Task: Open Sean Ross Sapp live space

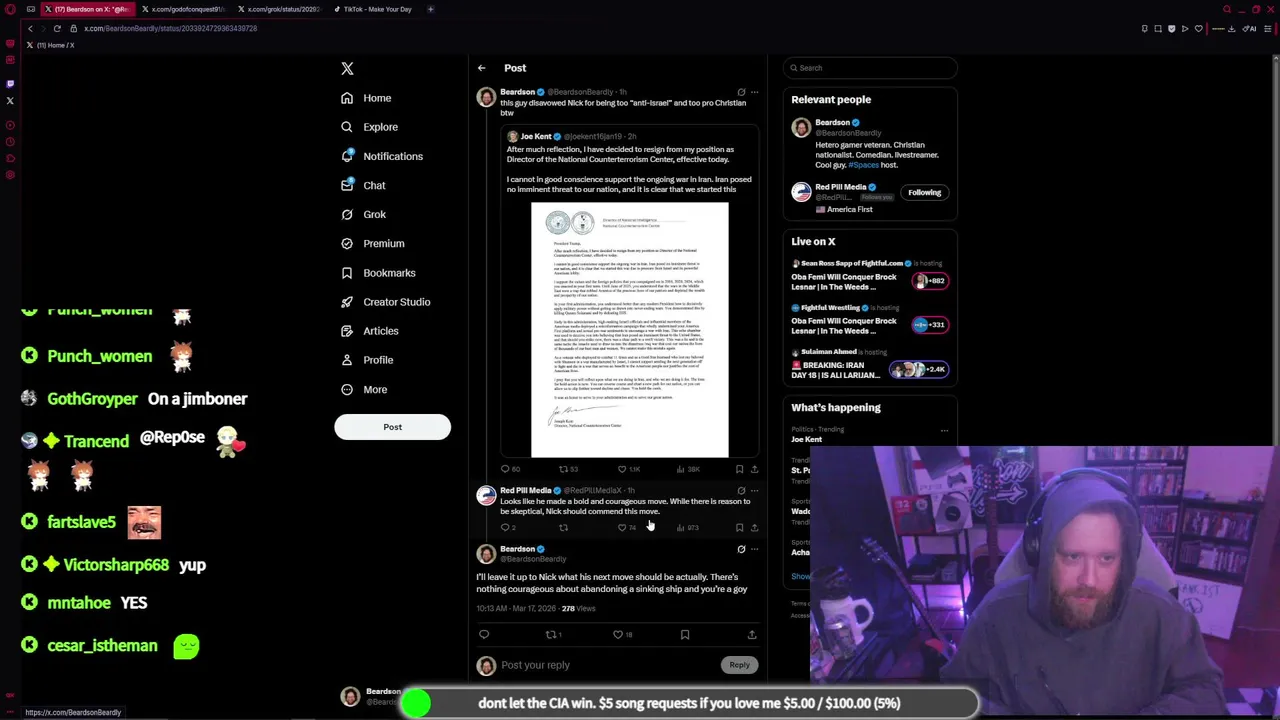Action: coord(868,276)
